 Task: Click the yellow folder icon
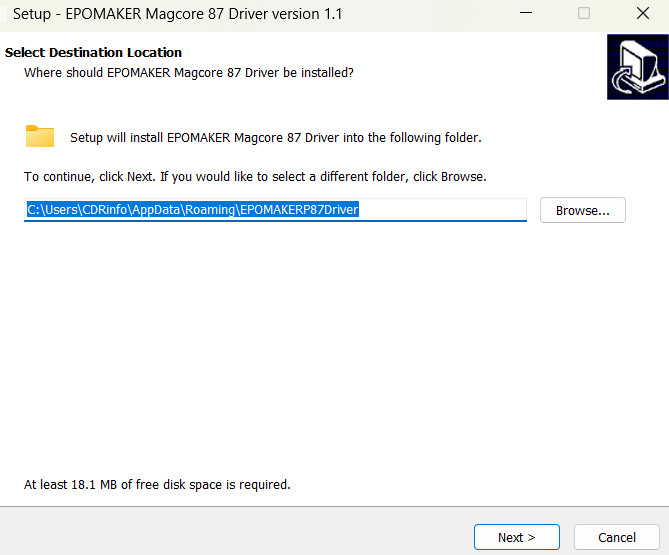coord(40,136)
